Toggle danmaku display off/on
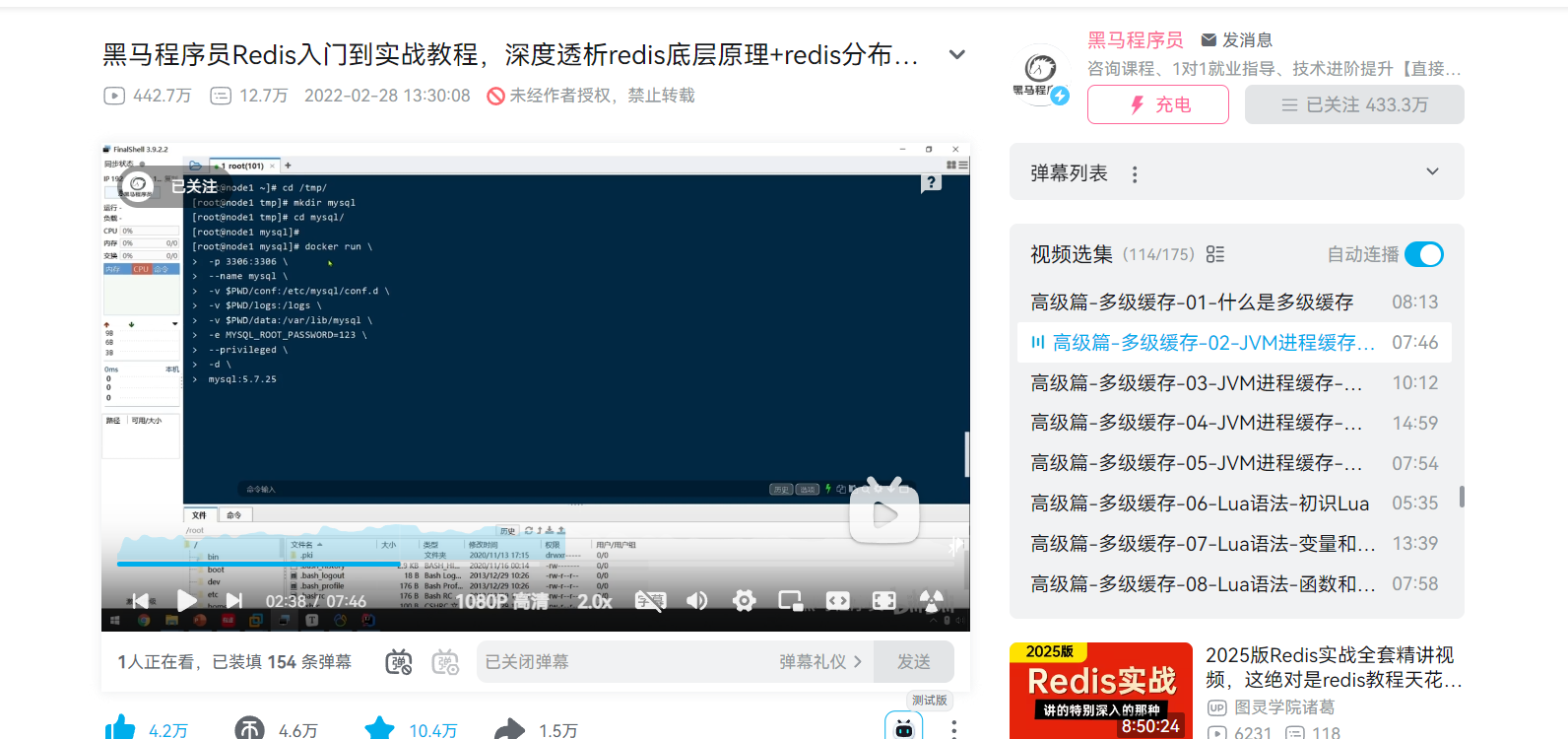1568x739 pixels. (x=399, y=662)
